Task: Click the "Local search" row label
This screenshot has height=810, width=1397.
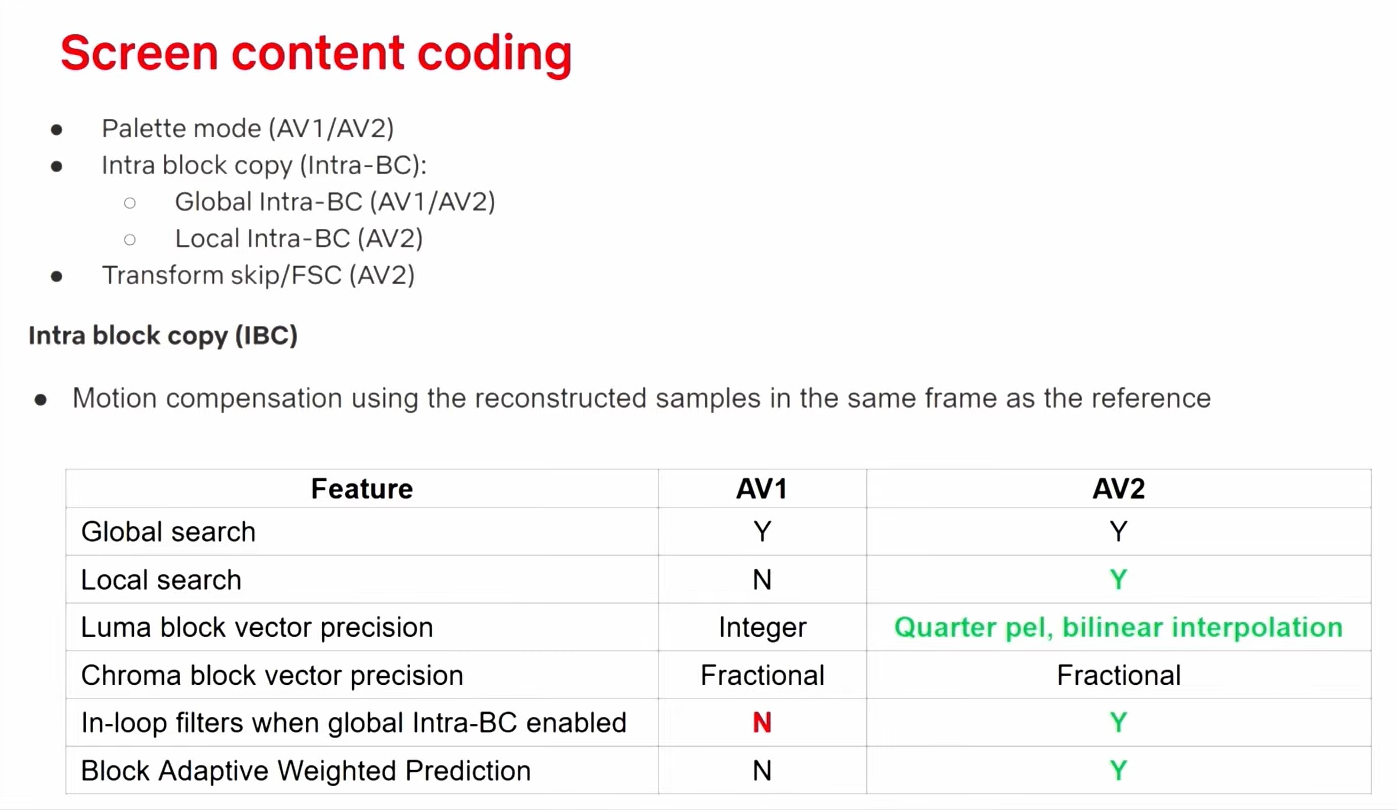Action: click(161, 580)
